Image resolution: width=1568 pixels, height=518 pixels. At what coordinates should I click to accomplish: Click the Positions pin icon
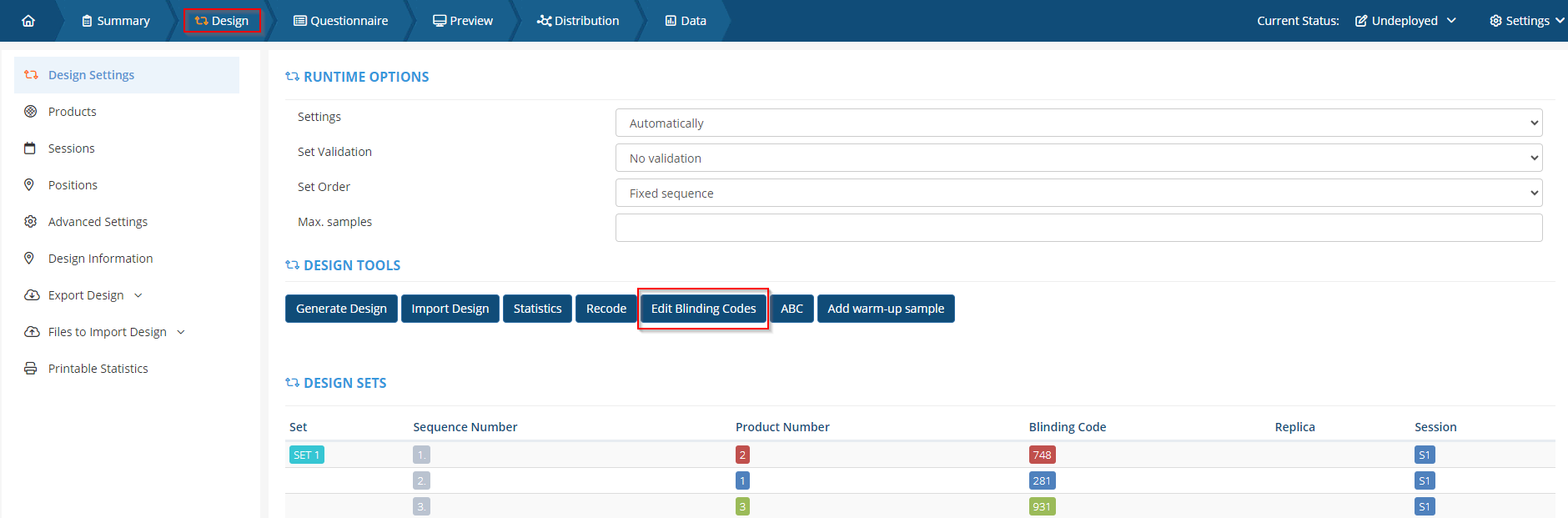[x=30, y=185]
